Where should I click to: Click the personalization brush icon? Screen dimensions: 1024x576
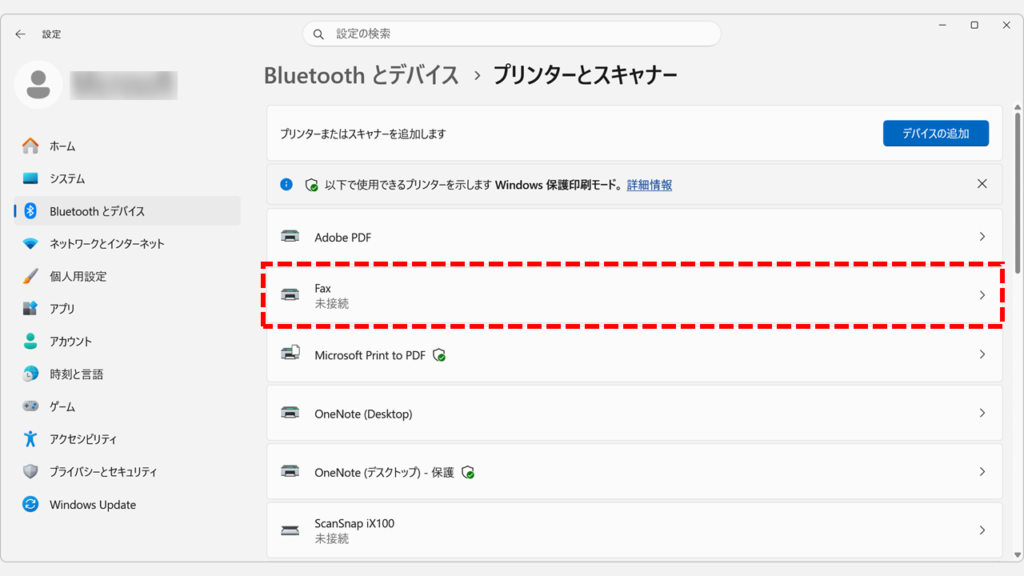point(30,276)
